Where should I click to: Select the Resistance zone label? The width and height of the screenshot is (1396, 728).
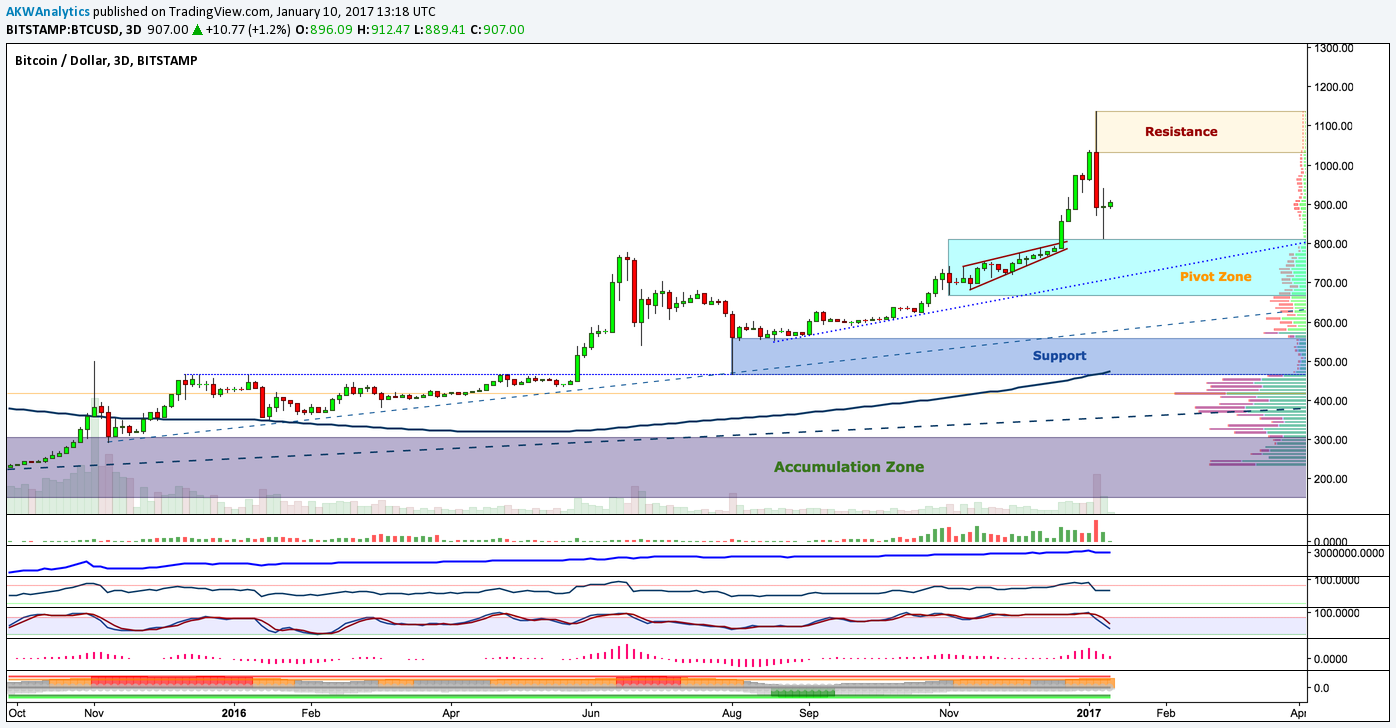(x=1181, y=131)
